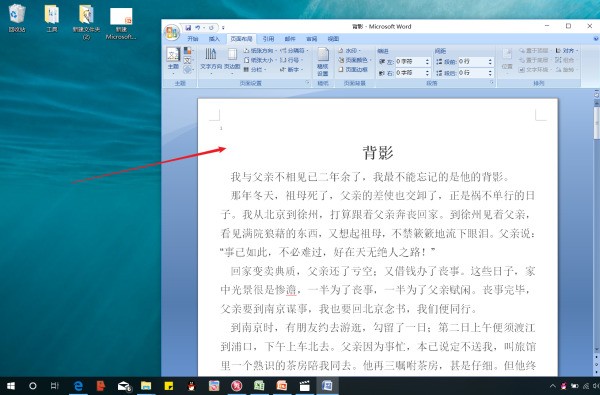Screen dimensions: 600x395
Task: Open Cortana search circle on taskbar
Action: 33,386
